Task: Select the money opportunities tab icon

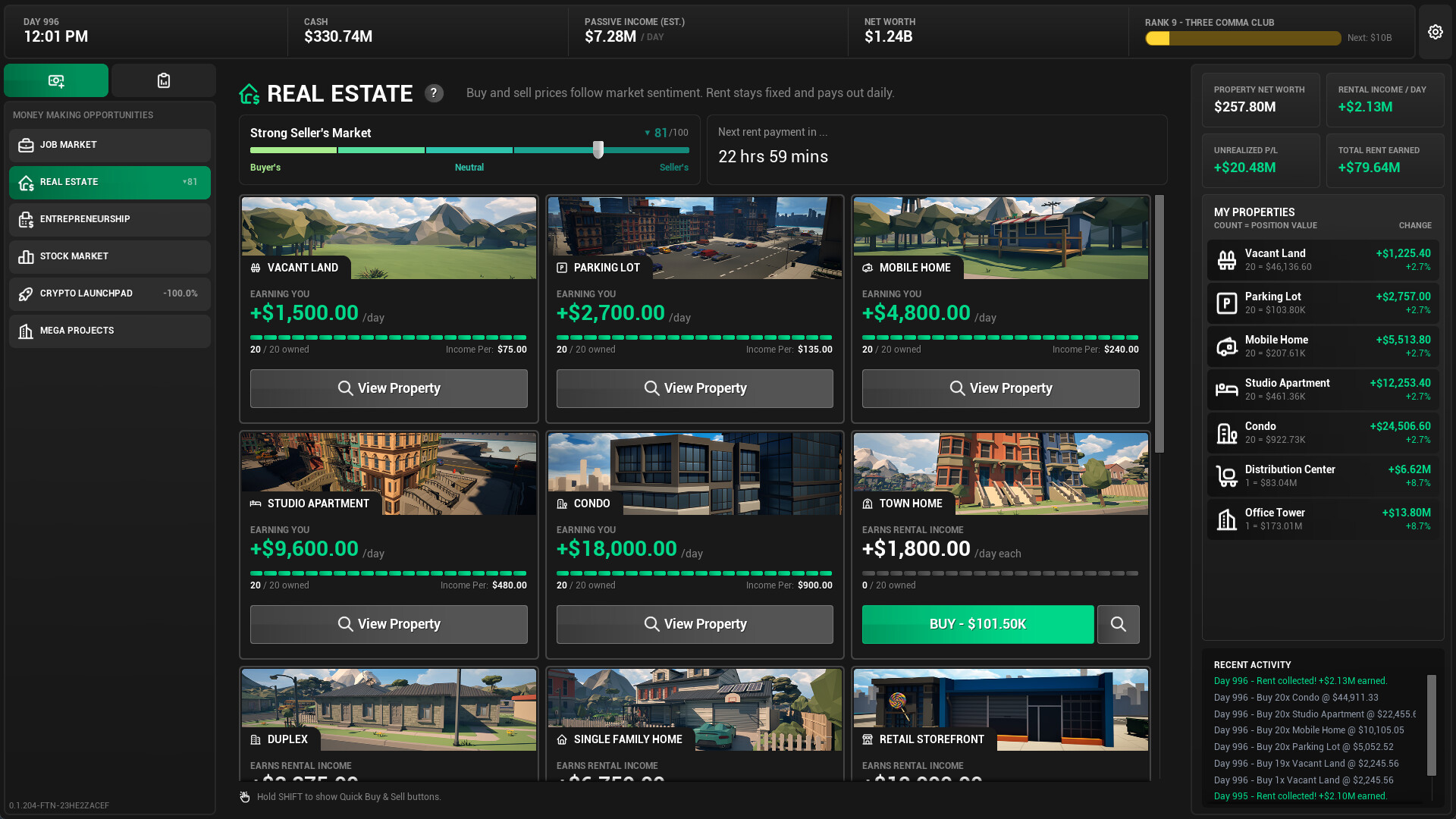Action: pyautogui.click(x=56, y=80)
